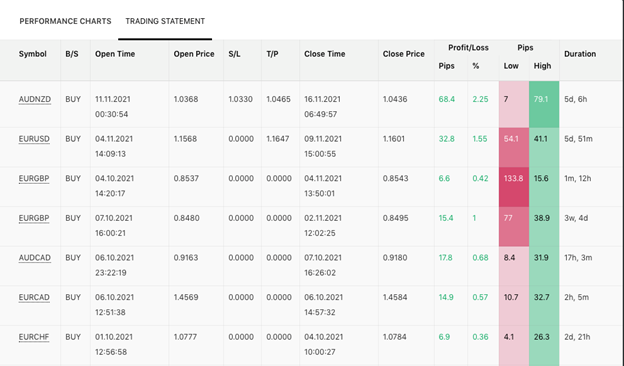Click the High pips sub-header
The width and height of the screenshot is (624, 366).
pos(542,66)
